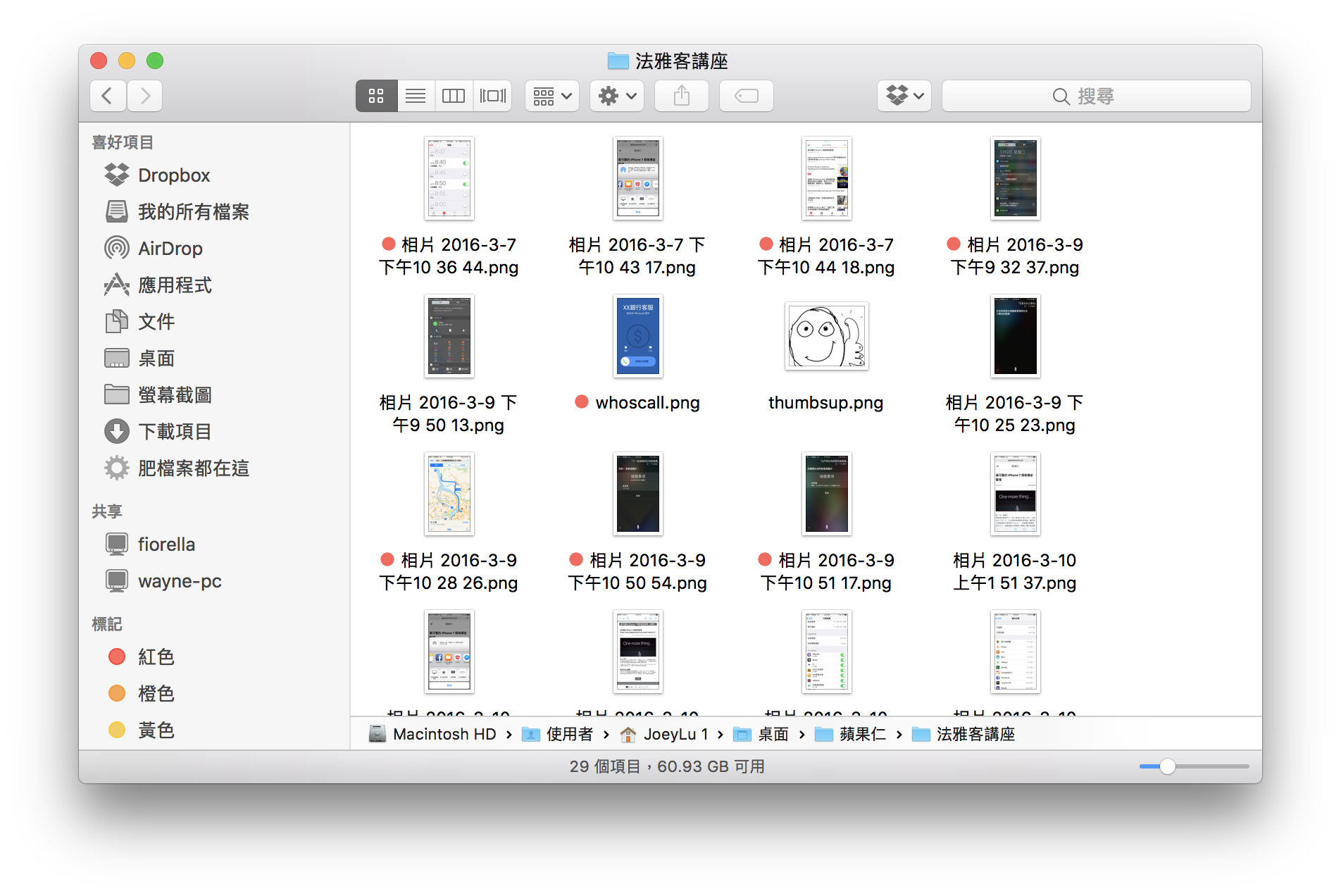
Task: Select file 相片 2016-3-7 下午10 44 18.png
Action: pos(827,178)
